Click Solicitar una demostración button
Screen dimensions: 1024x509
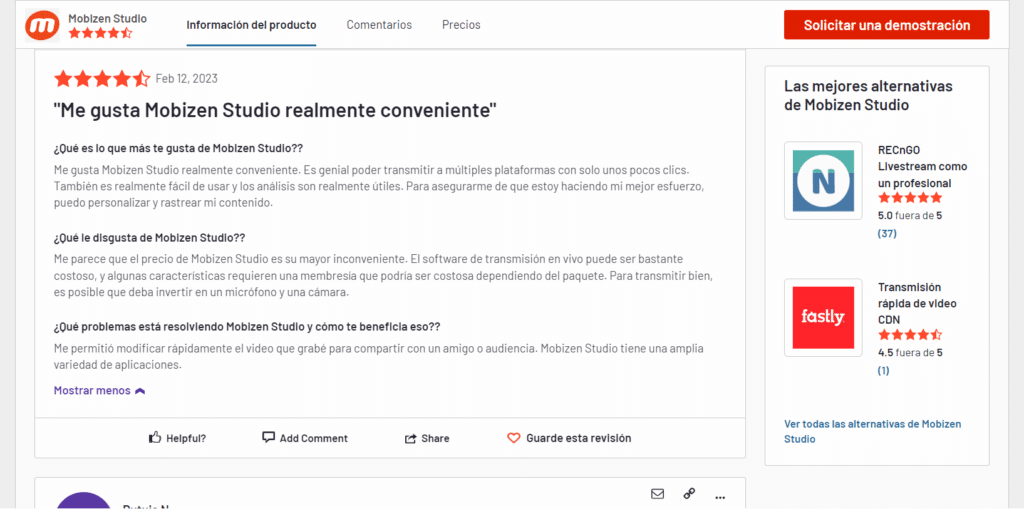click(886, 25)
